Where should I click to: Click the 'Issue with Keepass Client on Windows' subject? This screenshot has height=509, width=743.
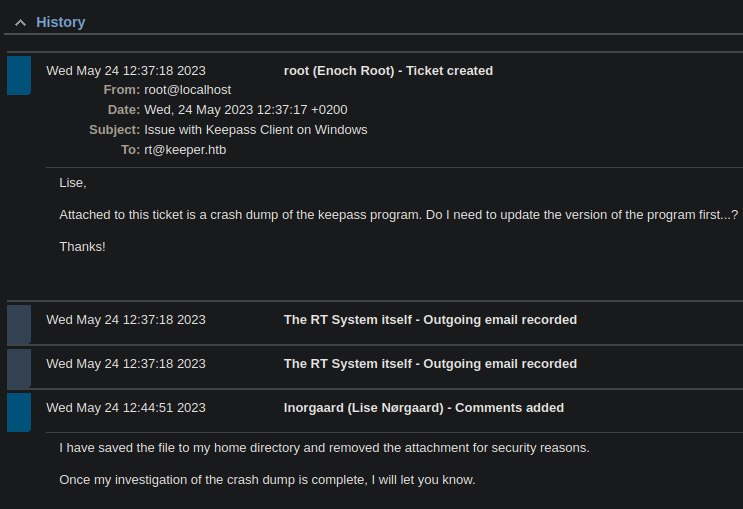pyautogui.click(x=256, y=130)
